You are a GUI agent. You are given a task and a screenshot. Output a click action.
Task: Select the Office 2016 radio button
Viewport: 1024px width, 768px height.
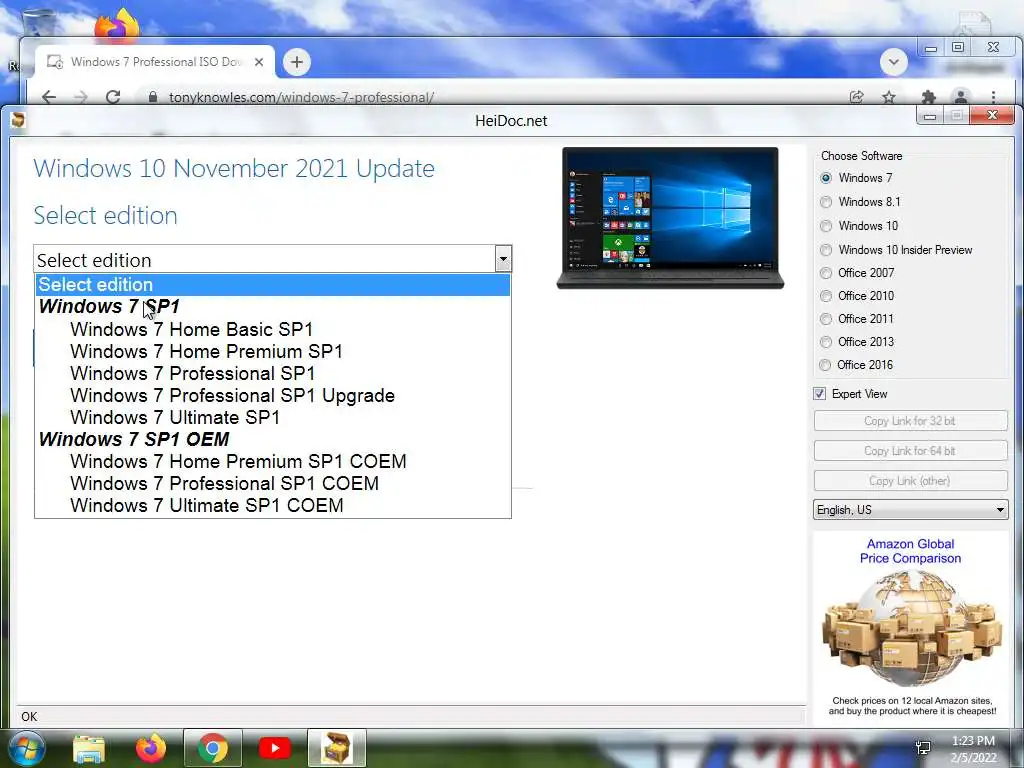click(x=826, y=365)
